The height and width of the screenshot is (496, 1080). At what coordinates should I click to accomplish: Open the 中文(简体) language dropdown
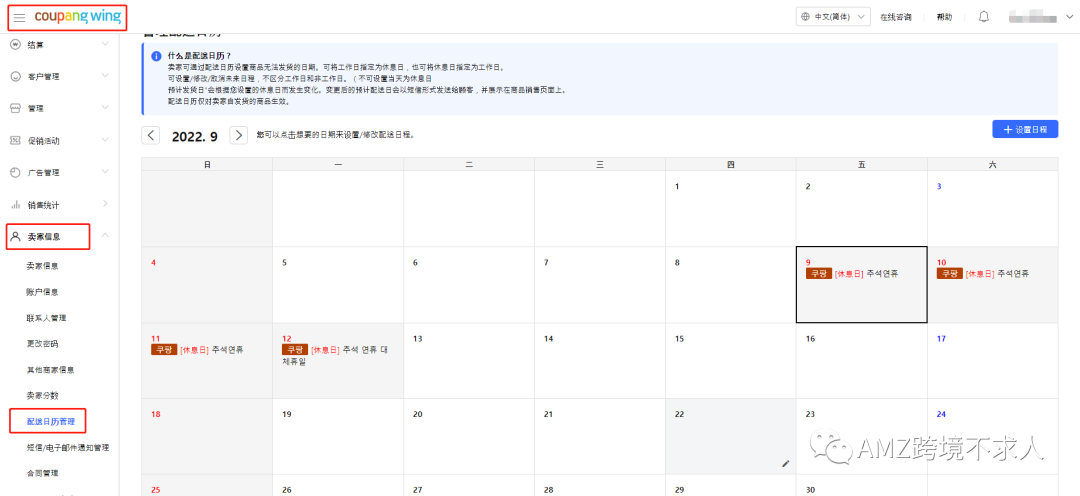point(833,17)
